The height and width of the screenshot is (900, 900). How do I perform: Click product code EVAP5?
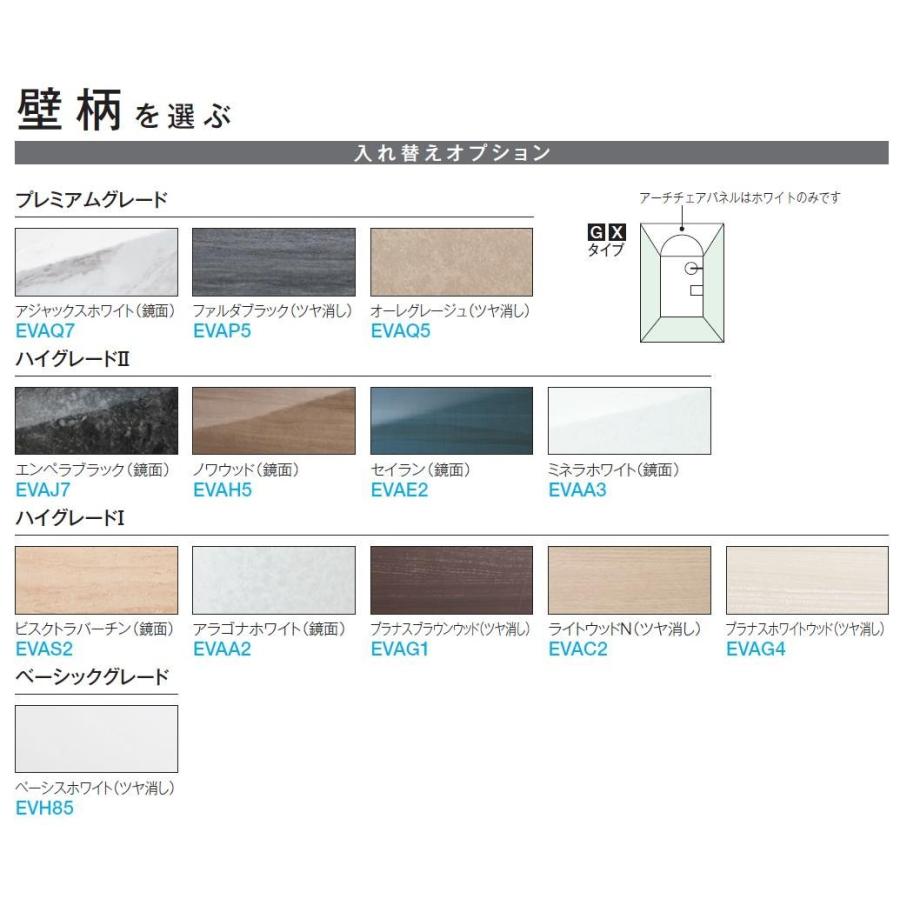click(222, 331)
